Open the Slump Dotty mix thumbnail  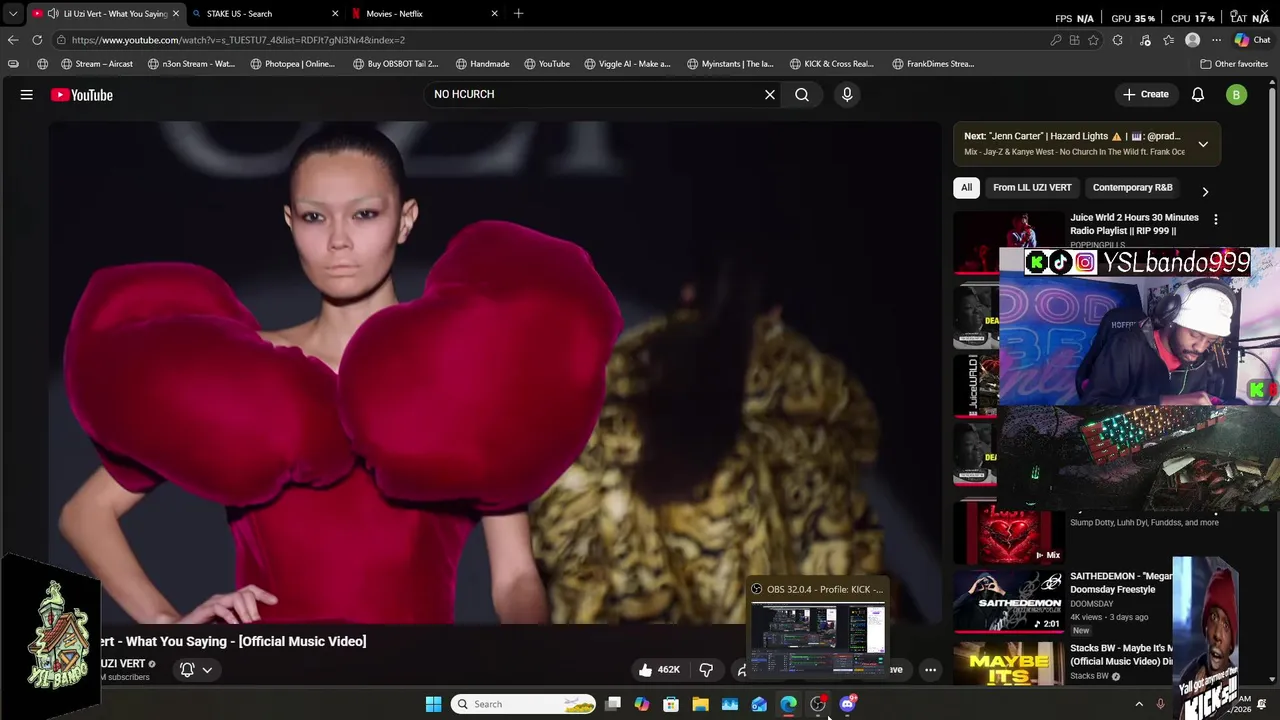tap(1007, 532)
